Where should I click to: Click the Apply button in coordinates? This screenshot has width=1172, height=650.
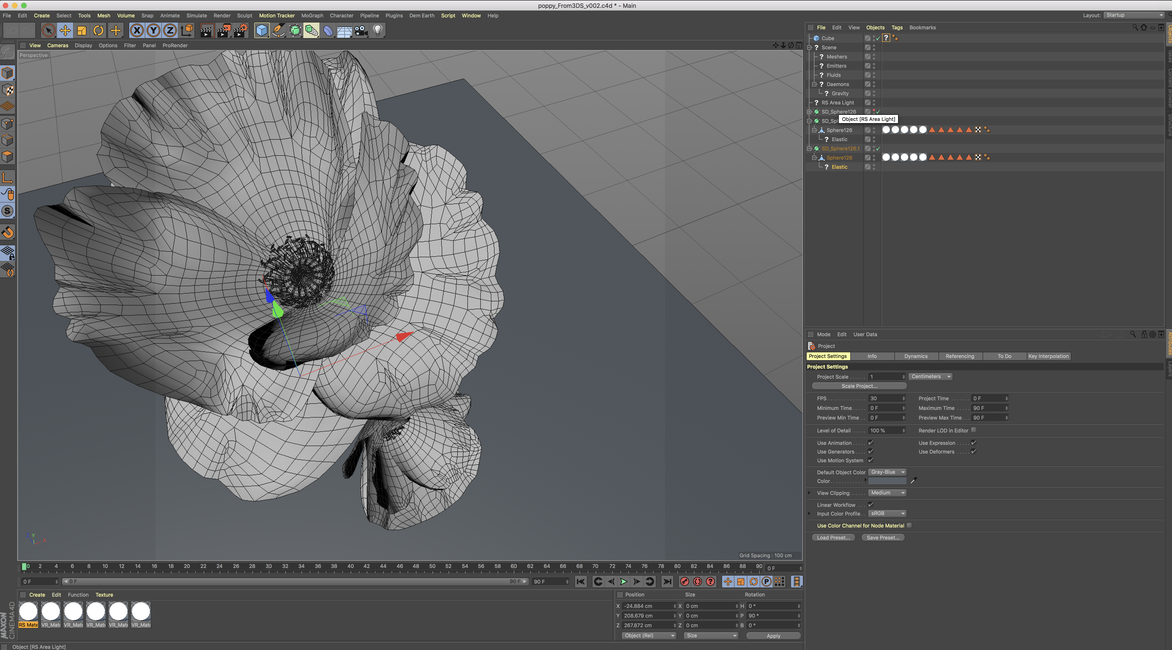click(x=773, y=636)
